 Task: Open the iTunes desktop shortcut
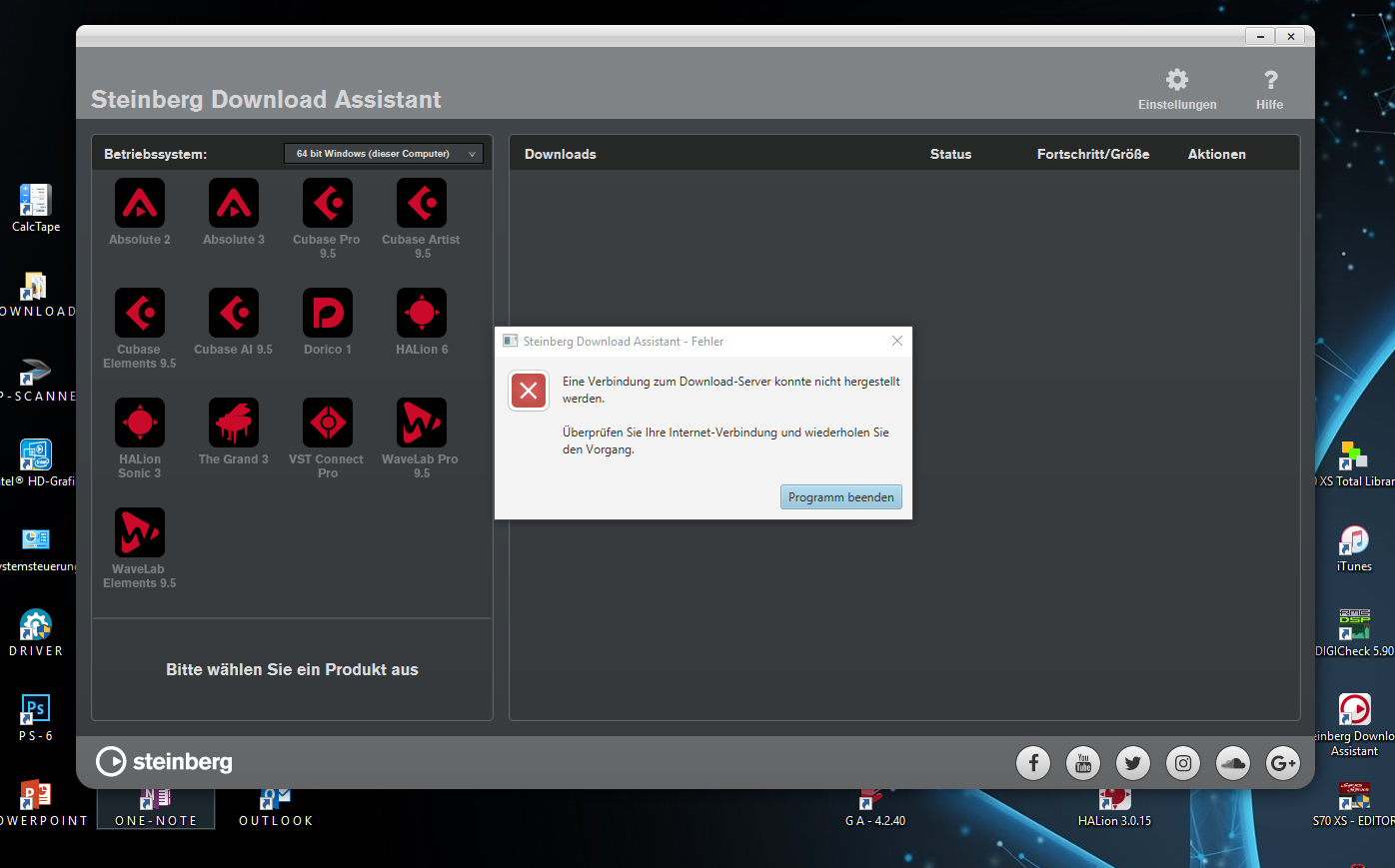(x=1354, y=548)
